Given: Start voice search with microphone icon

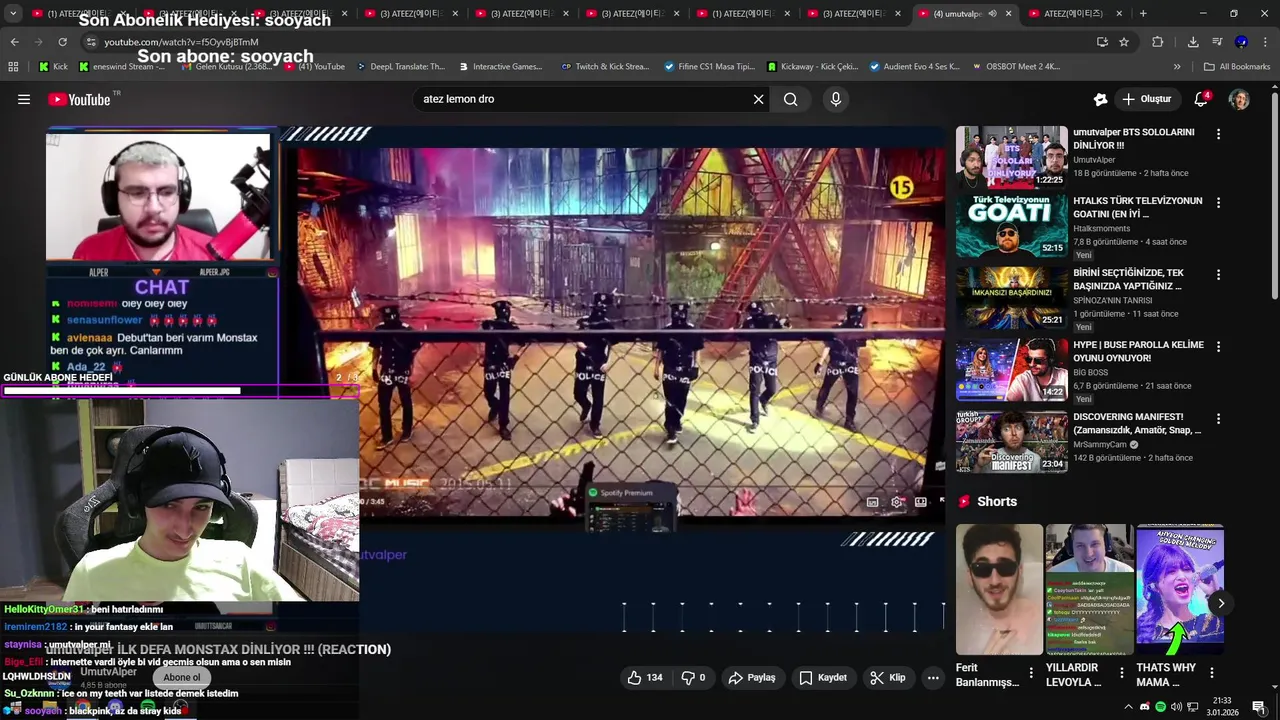Looking at the screenshot, I should tap(836, 99).
